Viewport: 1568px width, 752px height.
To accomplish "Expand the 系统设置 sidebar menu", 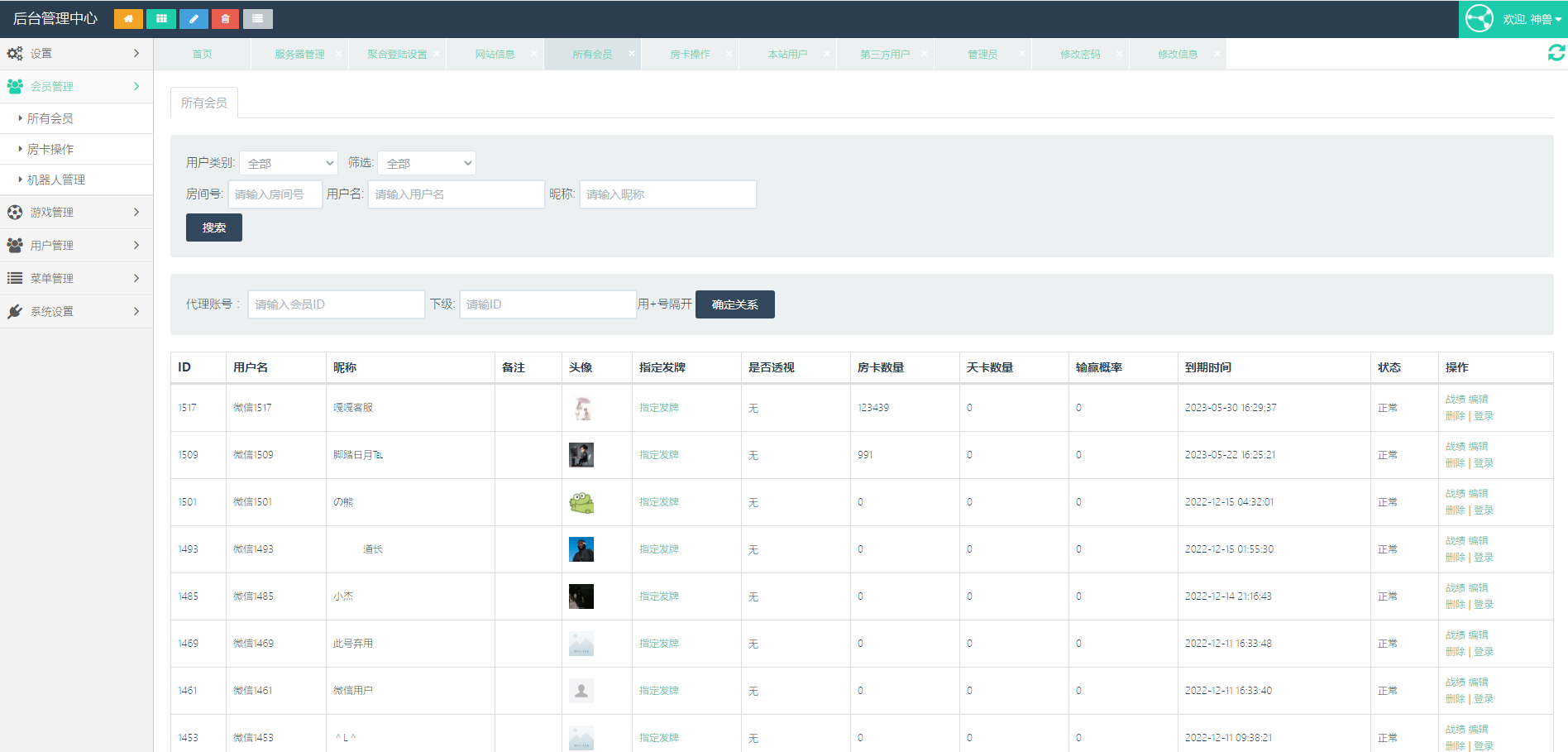I will click(x=76, y=312).
